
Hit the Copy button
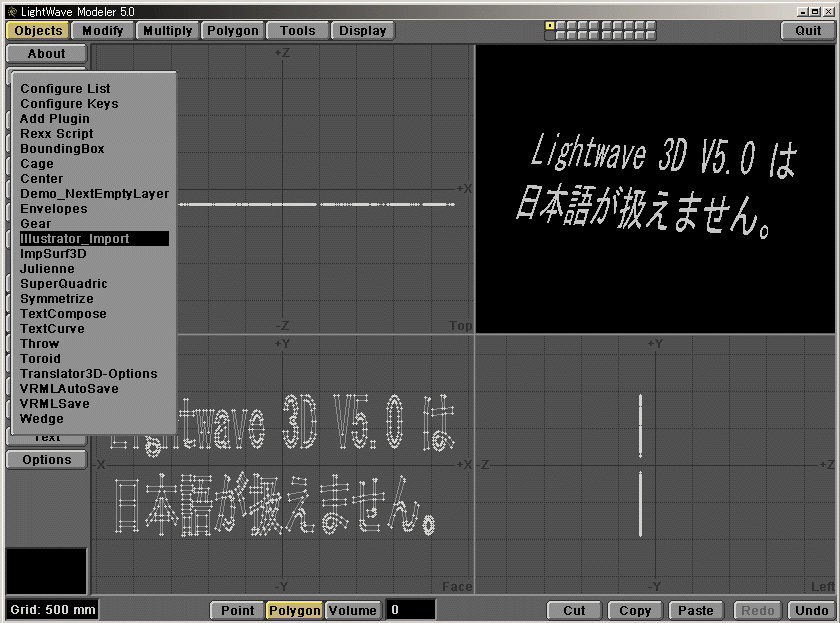click(x=635, y=610)
